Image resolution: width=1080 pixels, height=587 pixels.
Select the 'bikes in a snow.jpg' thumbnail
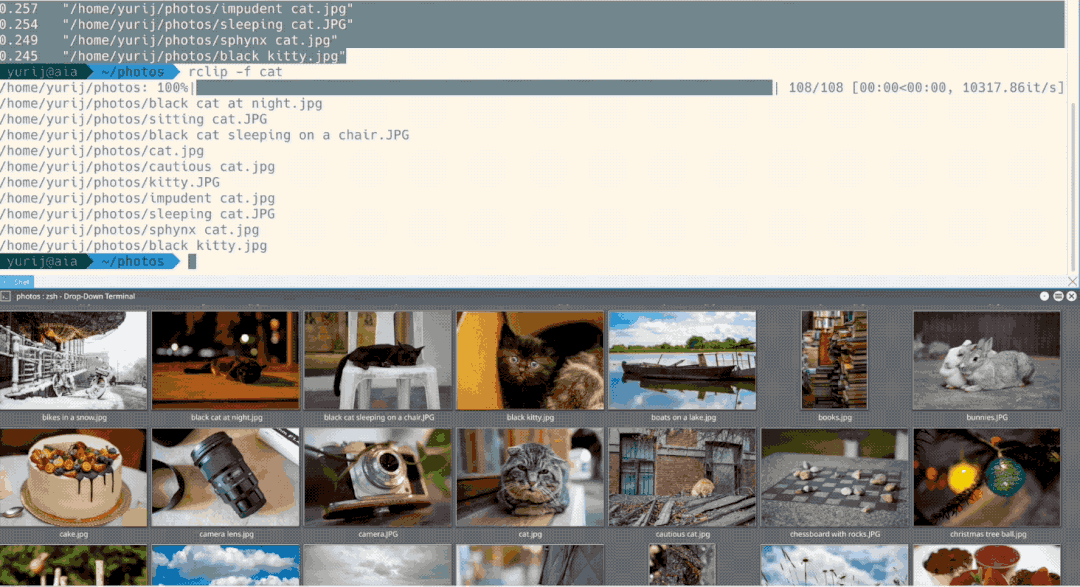[x=73, y=360]
